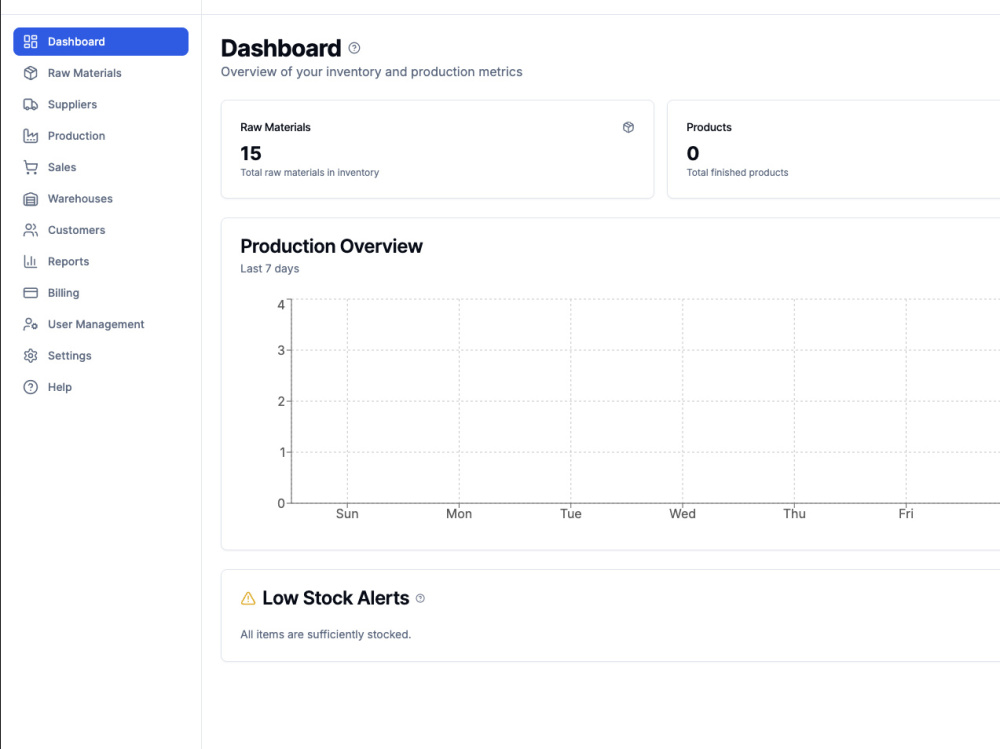Click the 'Tue' label on chart axis
1000x749 pixels.
click(x=570, y=514)
